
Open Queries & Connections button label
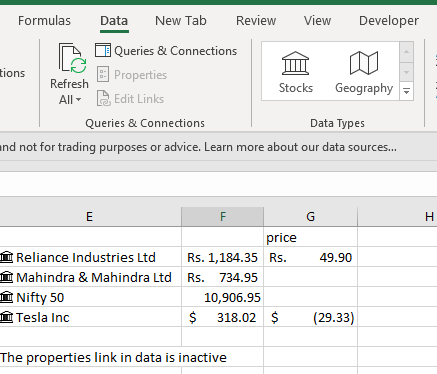tap(175, 51)
